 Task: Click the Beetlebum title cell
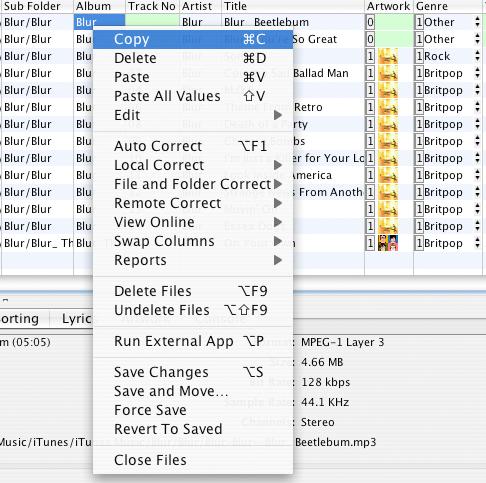click(293, 22)
